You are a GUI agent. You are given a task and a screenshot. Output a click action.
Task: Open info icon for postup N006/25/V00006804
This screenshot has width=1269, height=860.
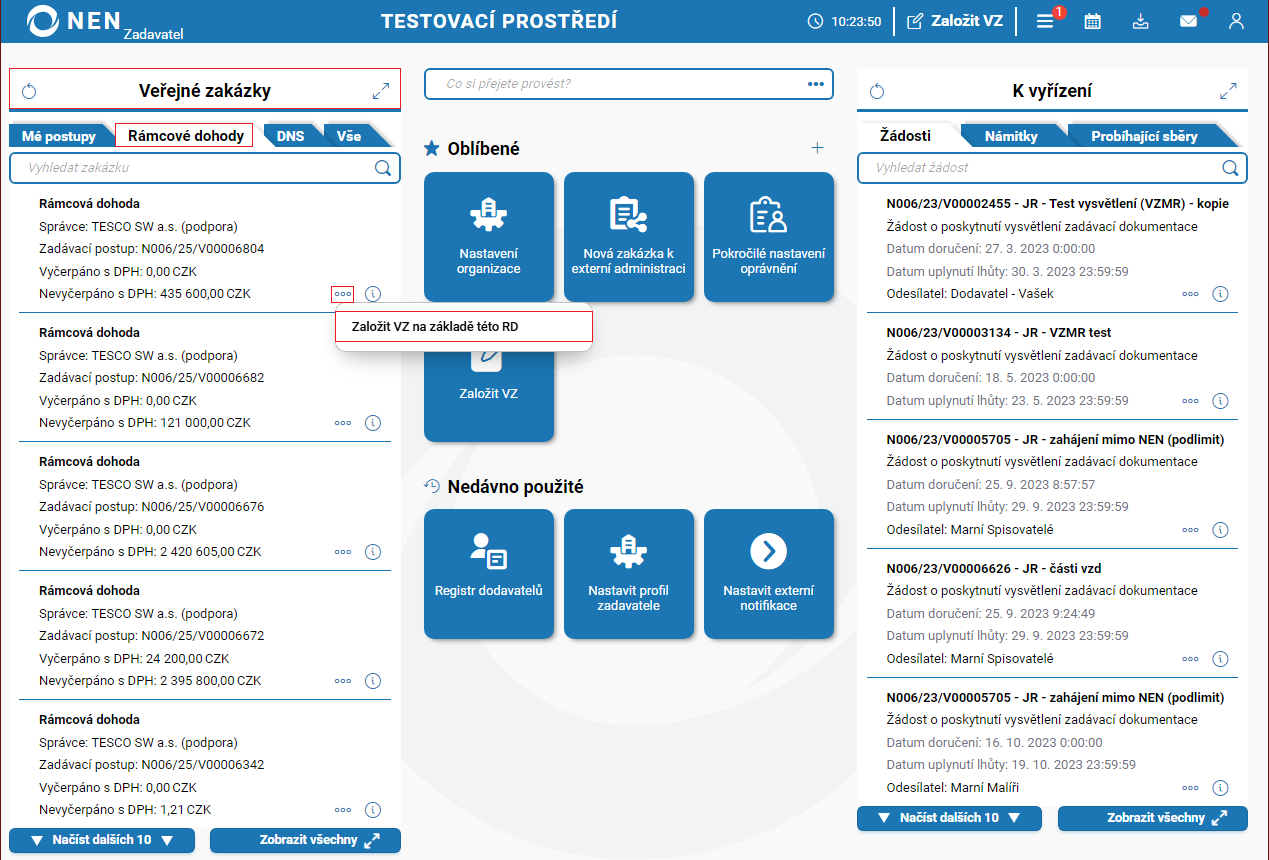(x=373, y=294)
